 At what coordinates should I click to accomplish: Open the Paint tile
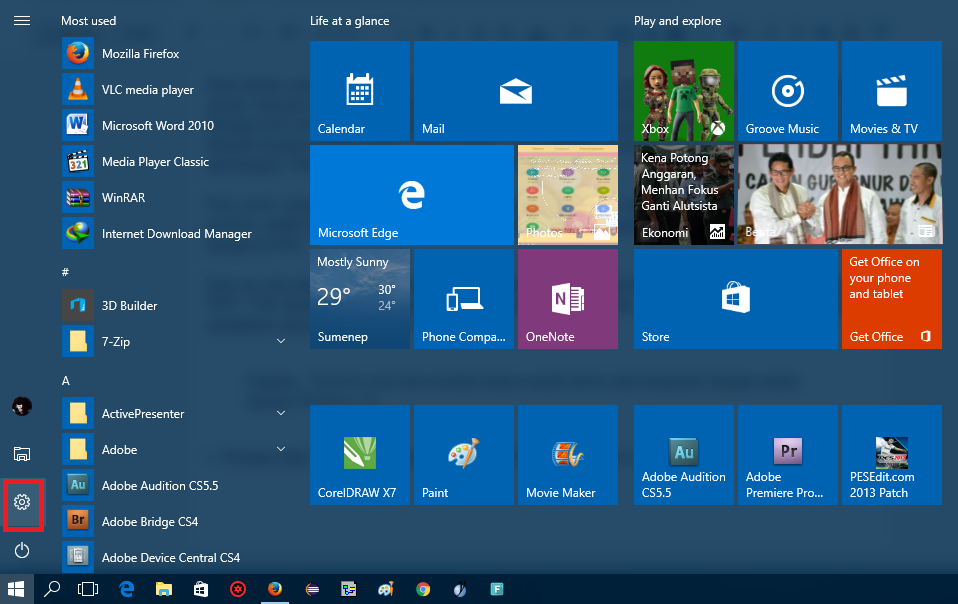pyautogui.click(x=464, y=455)
